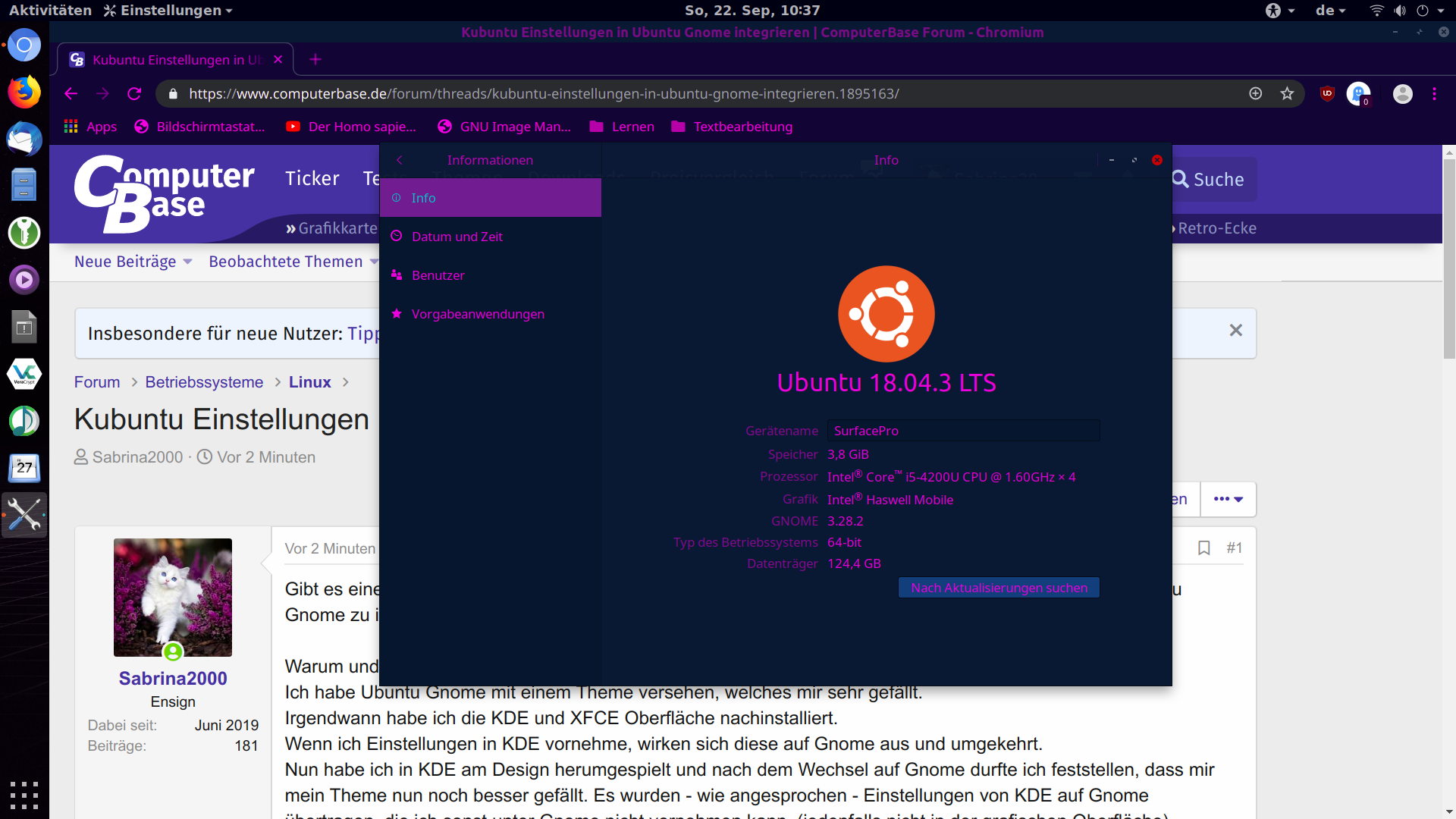Viewport: 1456px width, 819px height.
Task: Open Thunderbird mail from dock
Action: click(x=24, y=140)
